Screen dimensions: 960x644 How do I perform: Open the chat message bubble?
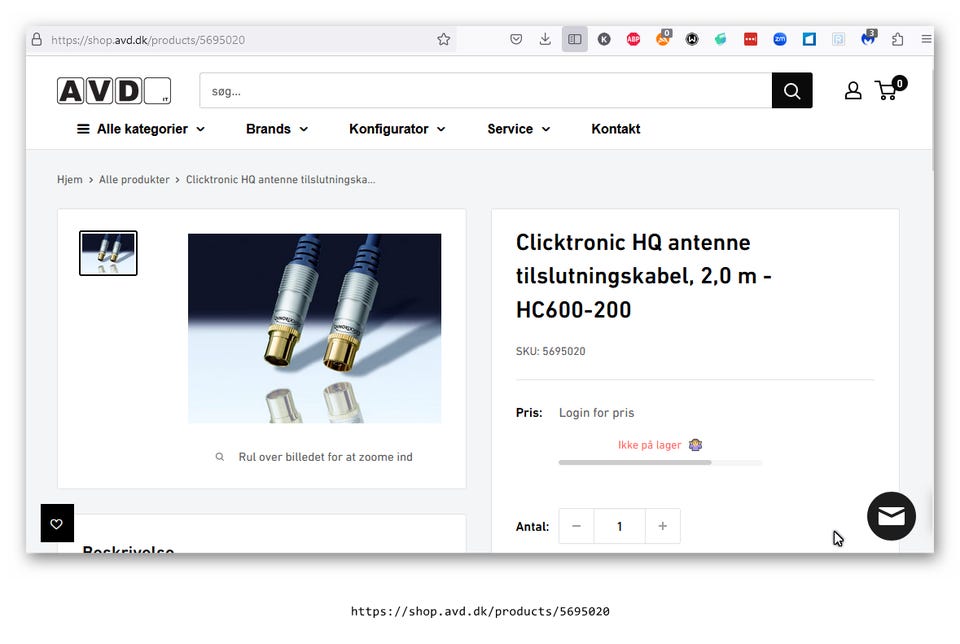click(891, 516)
